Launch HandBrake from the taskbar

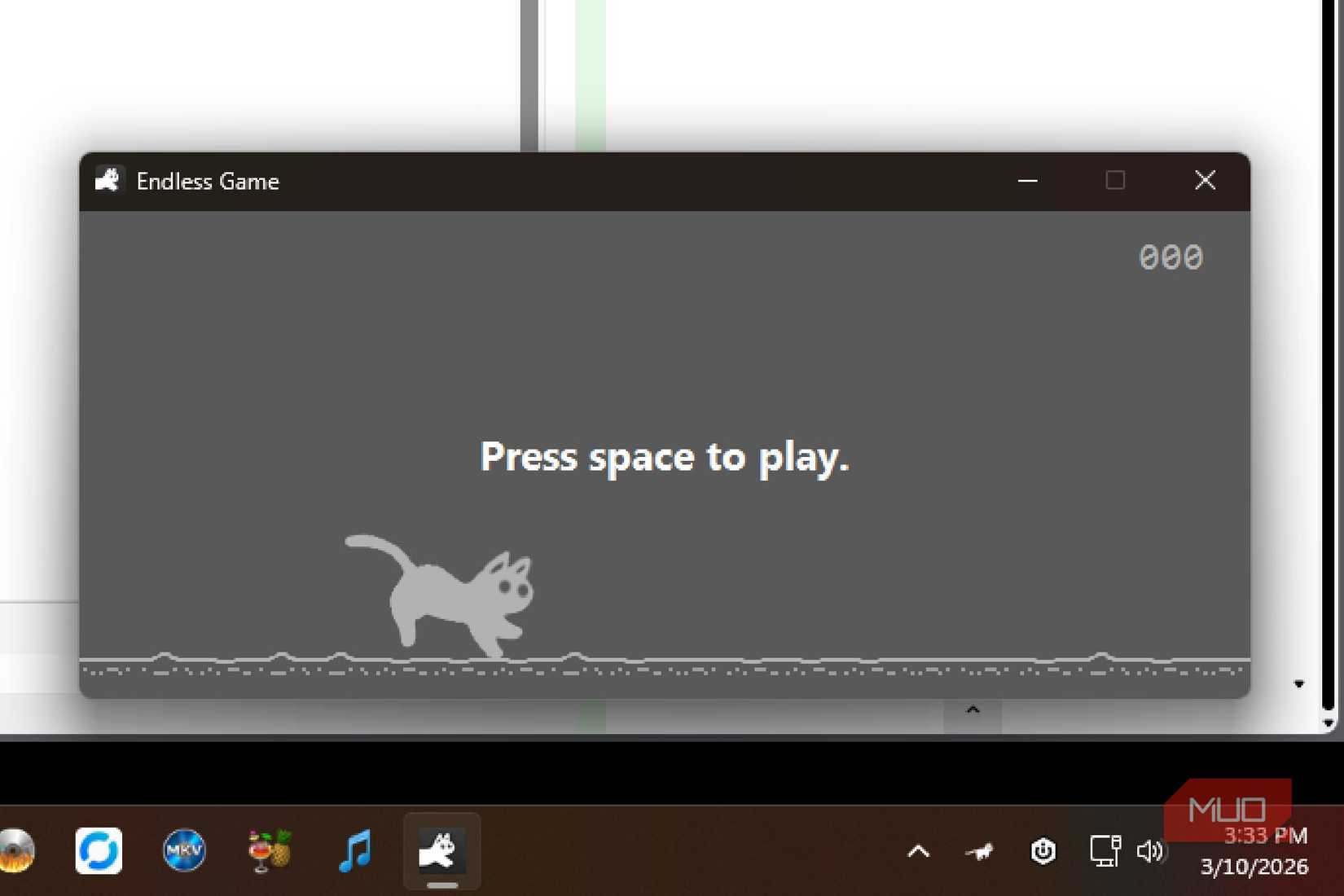click(x=269, y=851)
